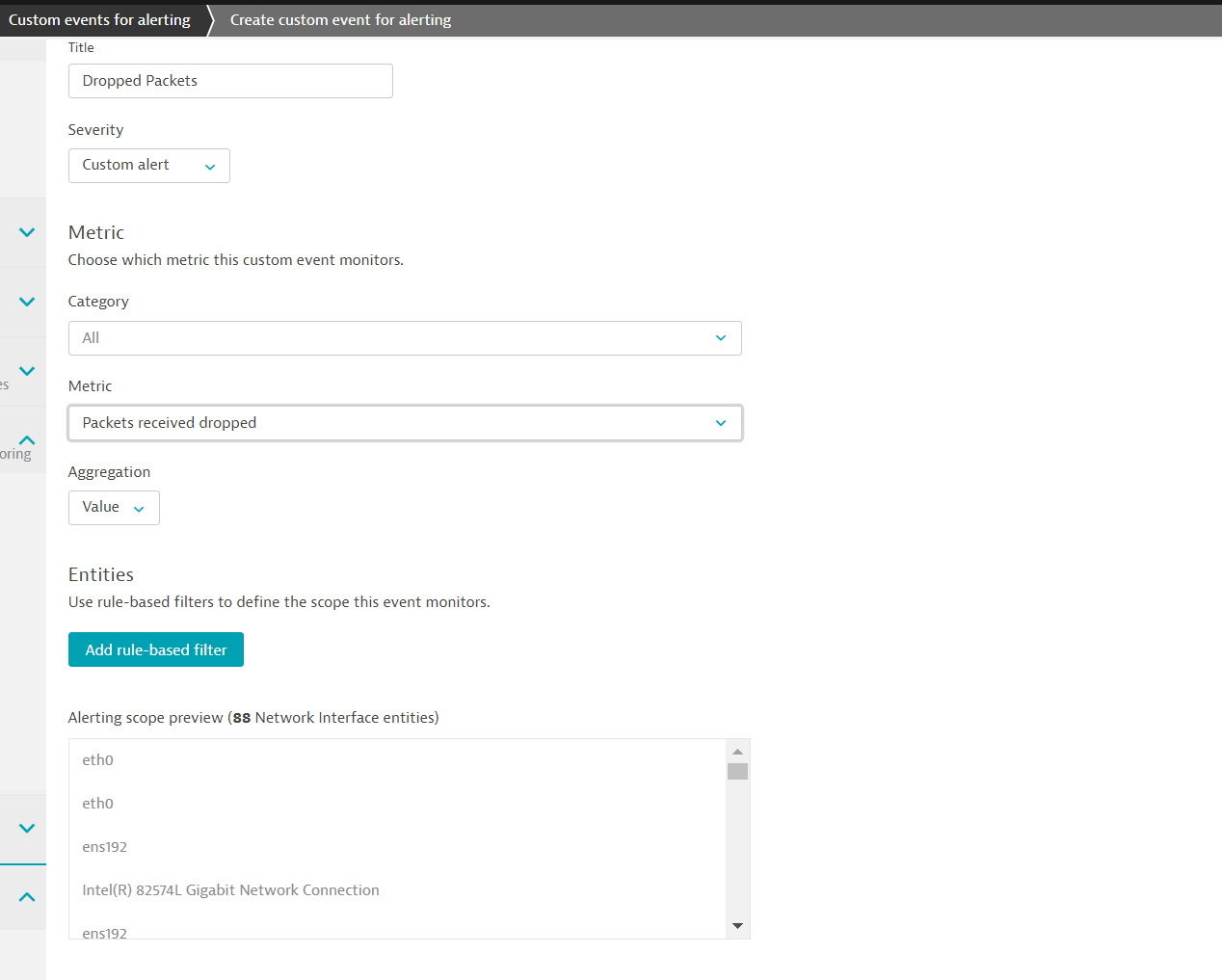Go to 'Custom events for alerting' breadcrumb
Viewport: 1222px width, 980px height.
click(99, 20)
